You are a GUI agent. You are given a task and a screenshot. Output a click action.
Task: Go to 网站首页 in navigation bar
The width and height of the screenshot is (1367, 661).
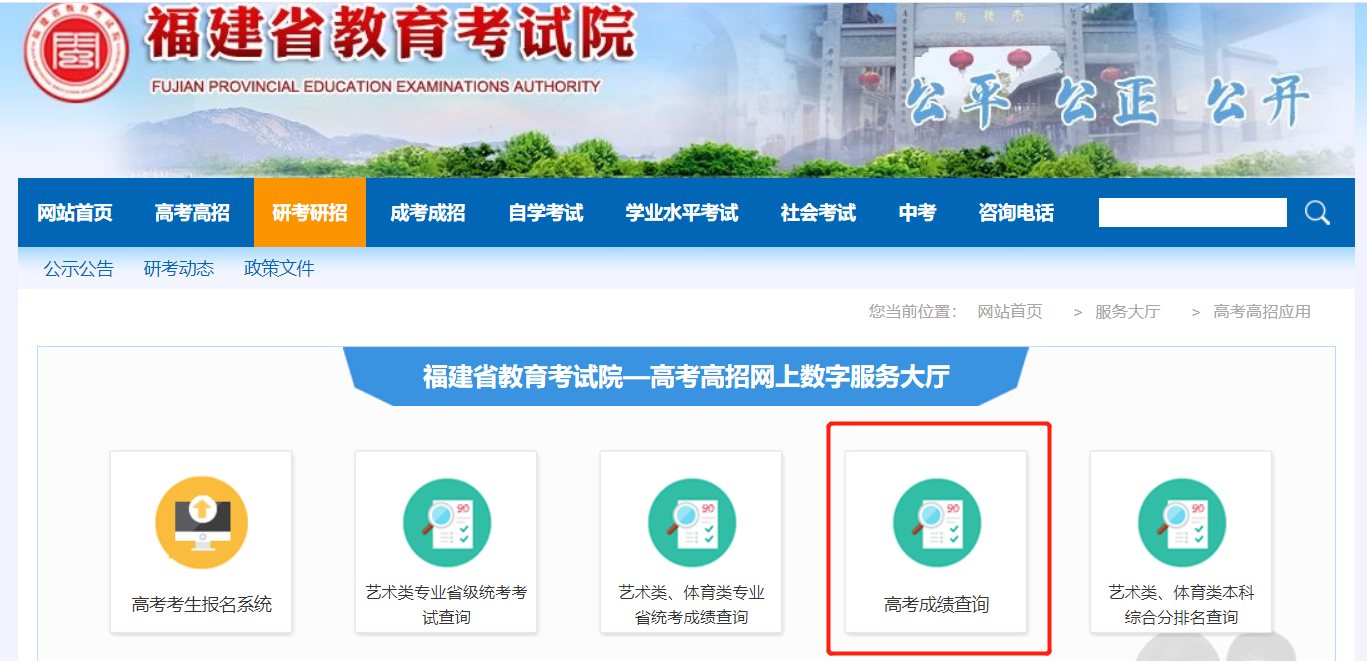(75, 213)
